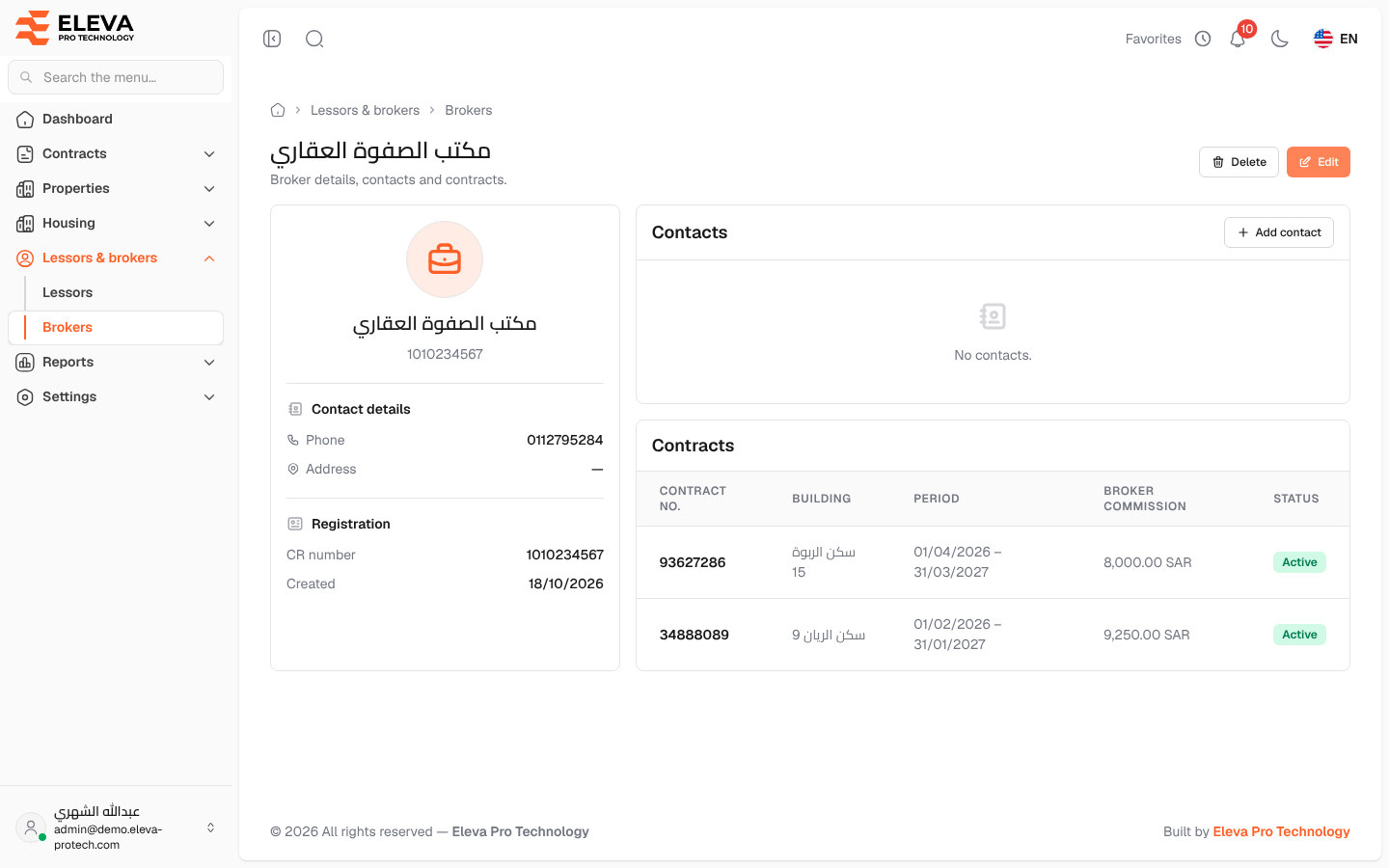Click the broker briefcase avatar icon

click(445, 259)
